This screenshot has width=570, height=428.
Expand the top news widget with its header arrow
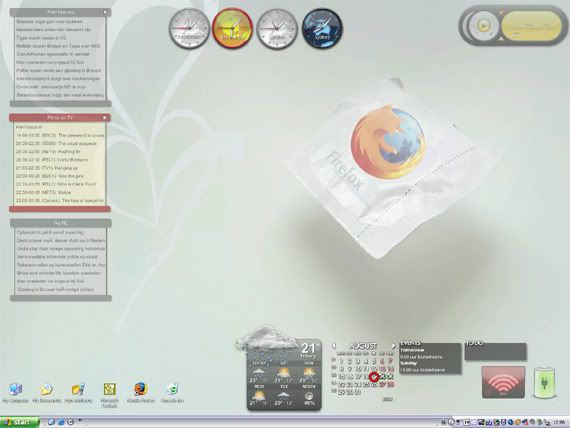click(105, 12)
